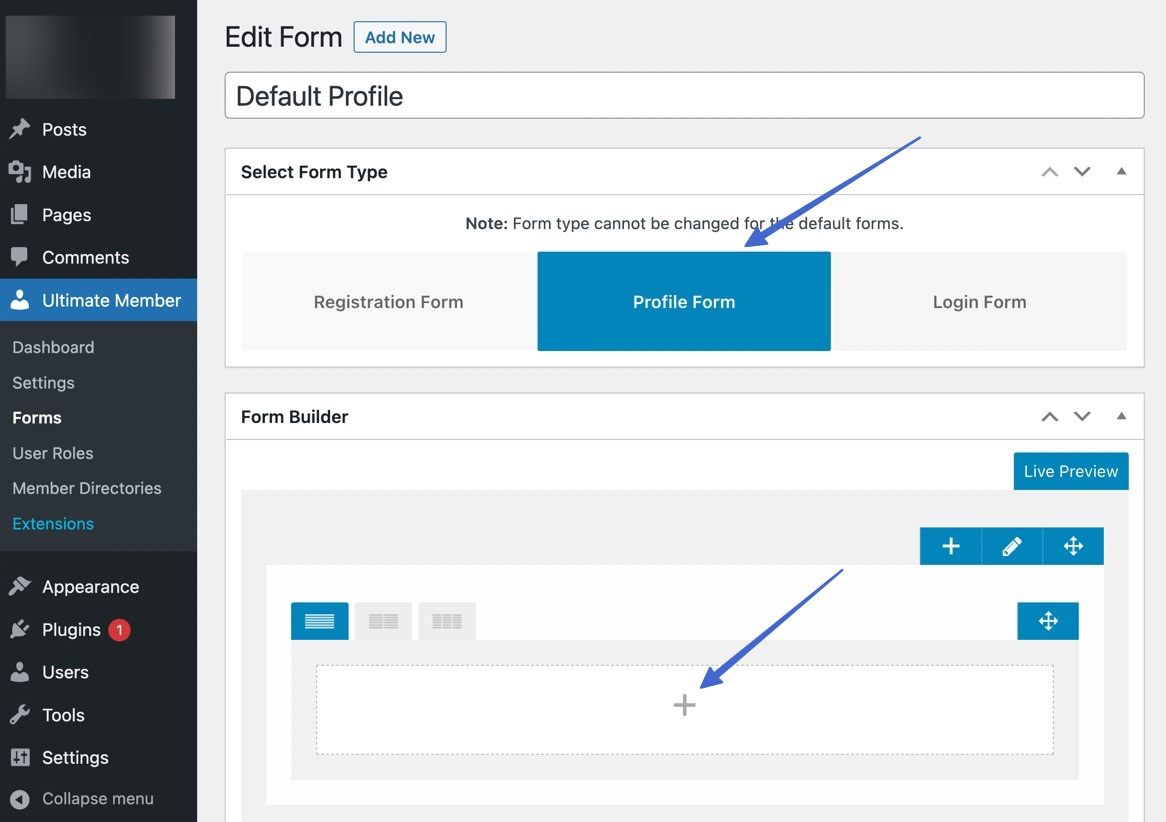Collapse the Select Form Type panel

pyautogui.click(x=1120, y=171)
